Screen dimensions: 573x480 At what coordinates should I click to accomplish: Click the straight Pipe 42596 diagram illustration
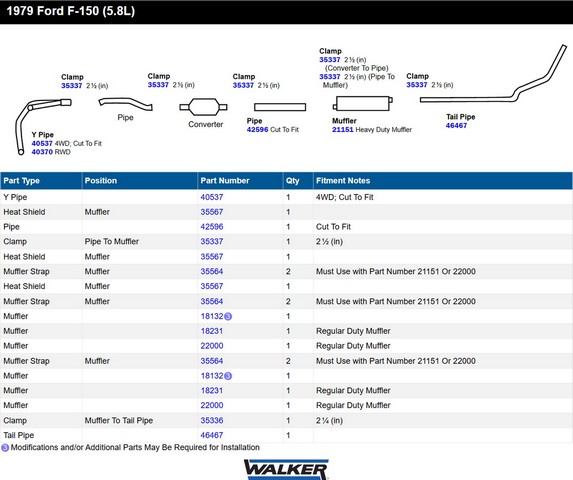pos(280,107)
